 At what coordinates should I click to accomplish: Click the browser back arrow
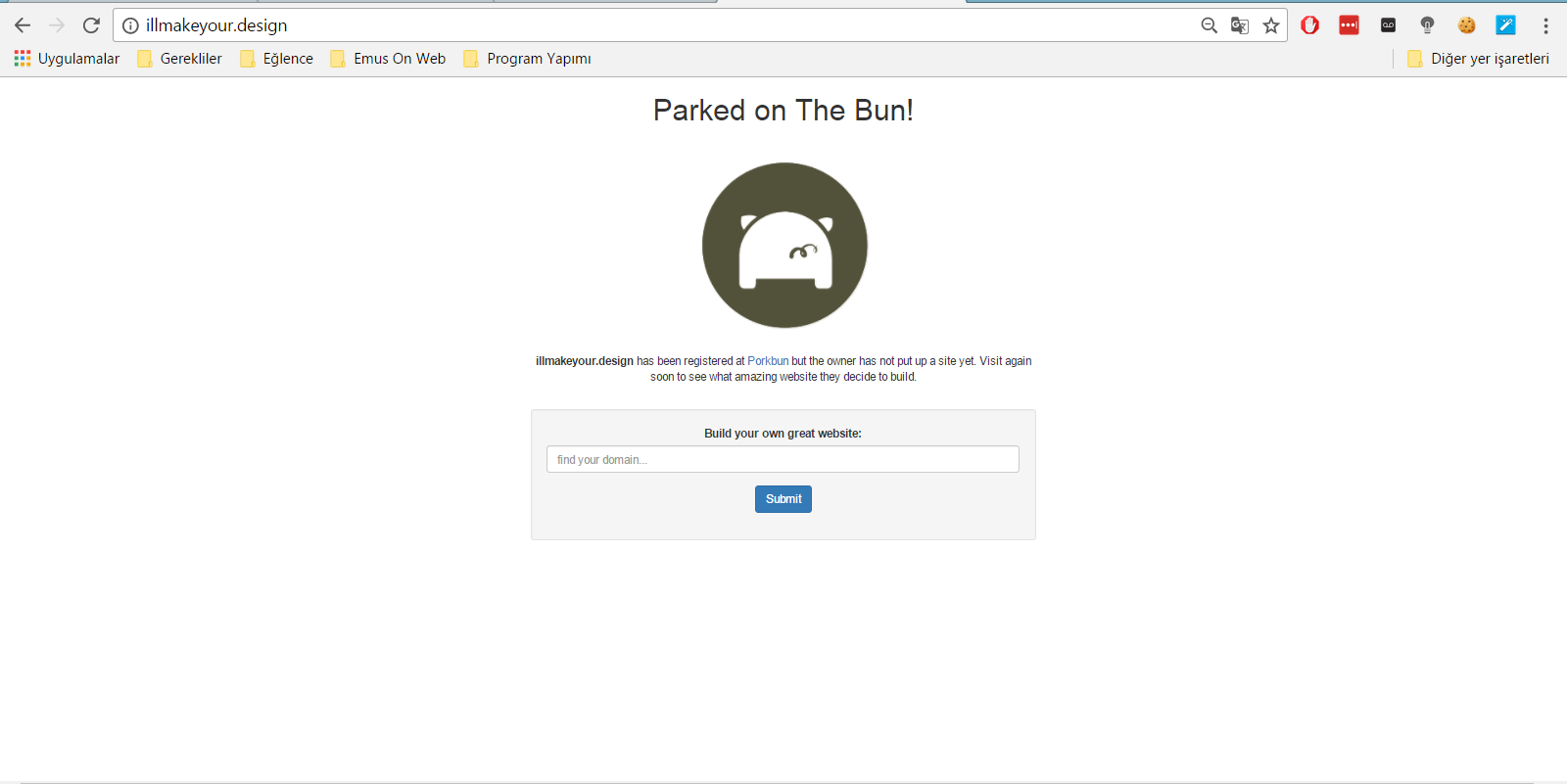pyautogui.click(x=23, y=25)
